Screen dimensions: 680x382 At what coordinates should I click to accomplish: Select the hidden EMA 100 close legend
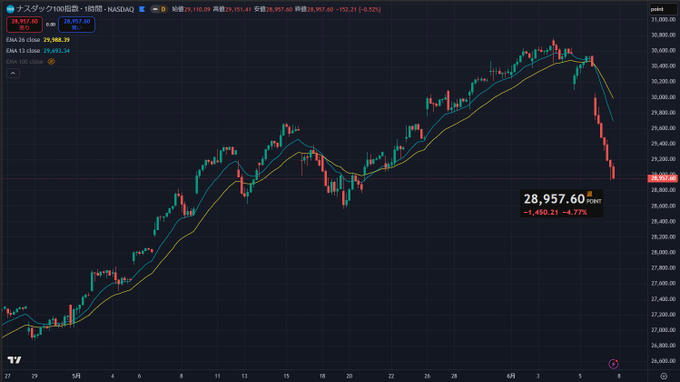pos(24,62)
